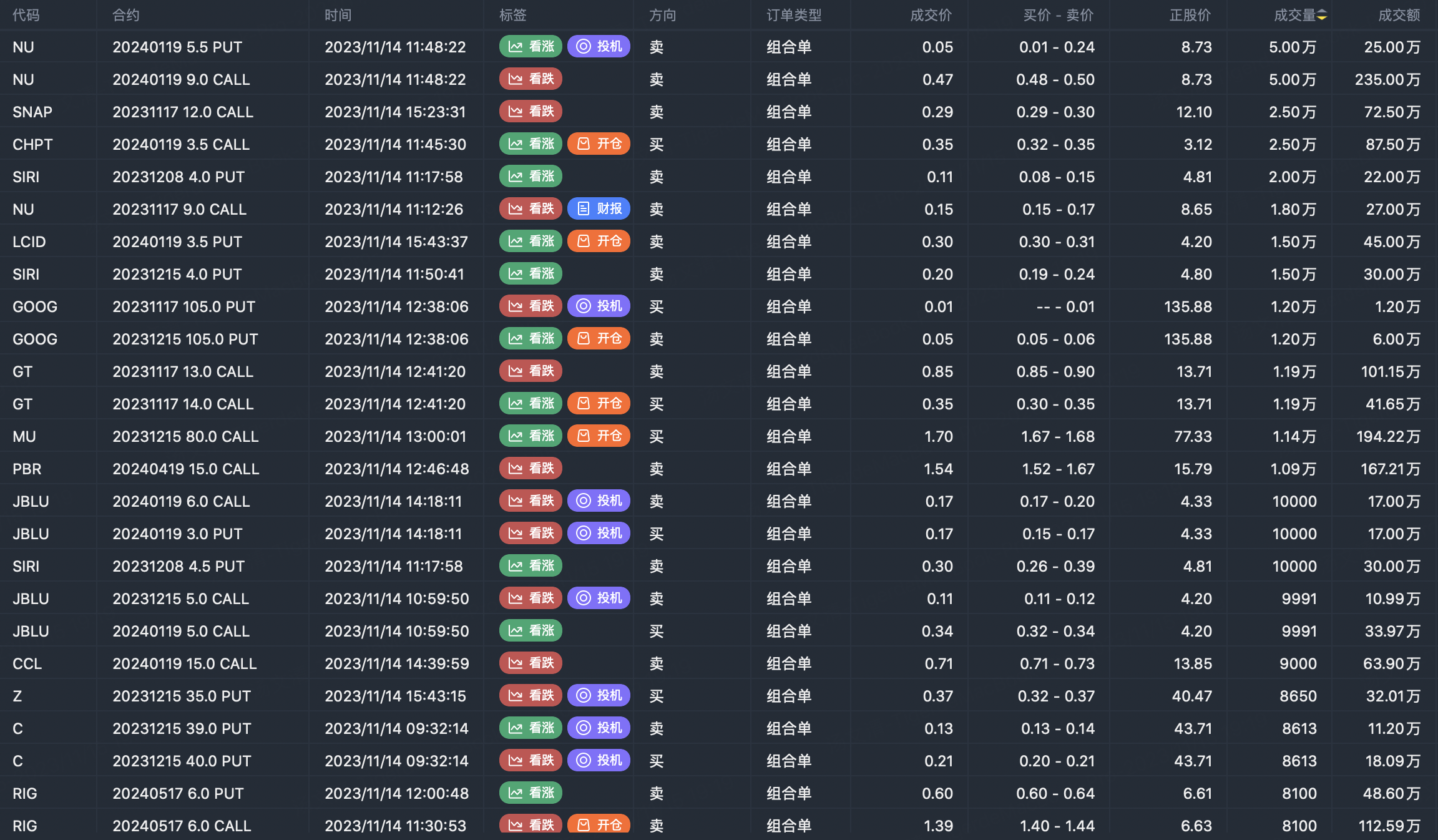Sort by the 正股价 column header
Screen dimensions: 1438x840
pyautogui.click(x=1190, y=15)
